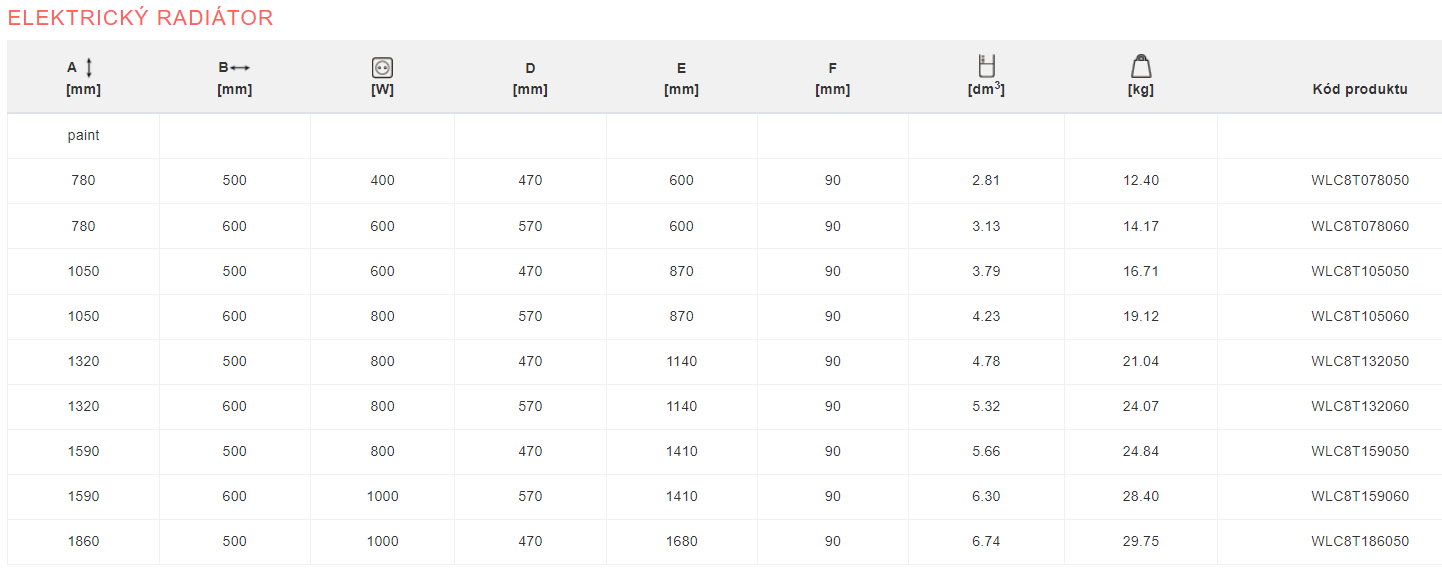
Task: Select product code WLC8T105050
Action: coord(1359,271)
